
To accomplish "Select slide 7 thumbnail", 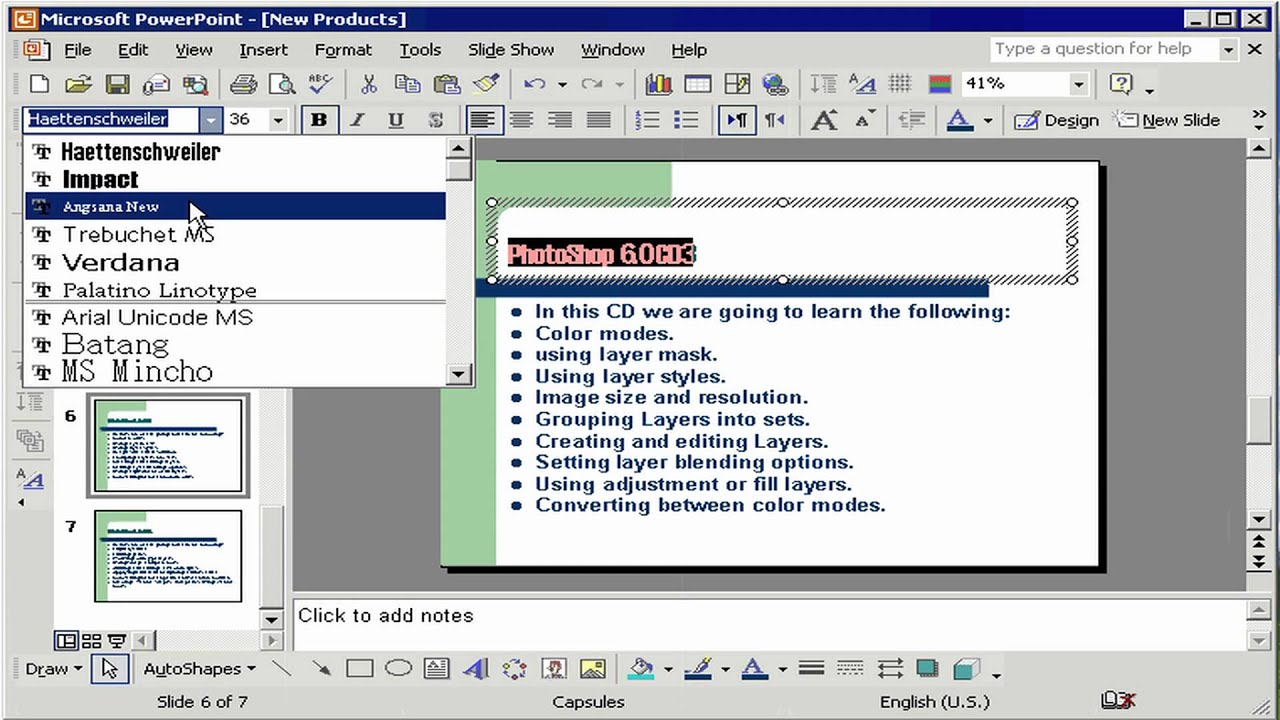I will pyautogui.click(x=168, y=556).
